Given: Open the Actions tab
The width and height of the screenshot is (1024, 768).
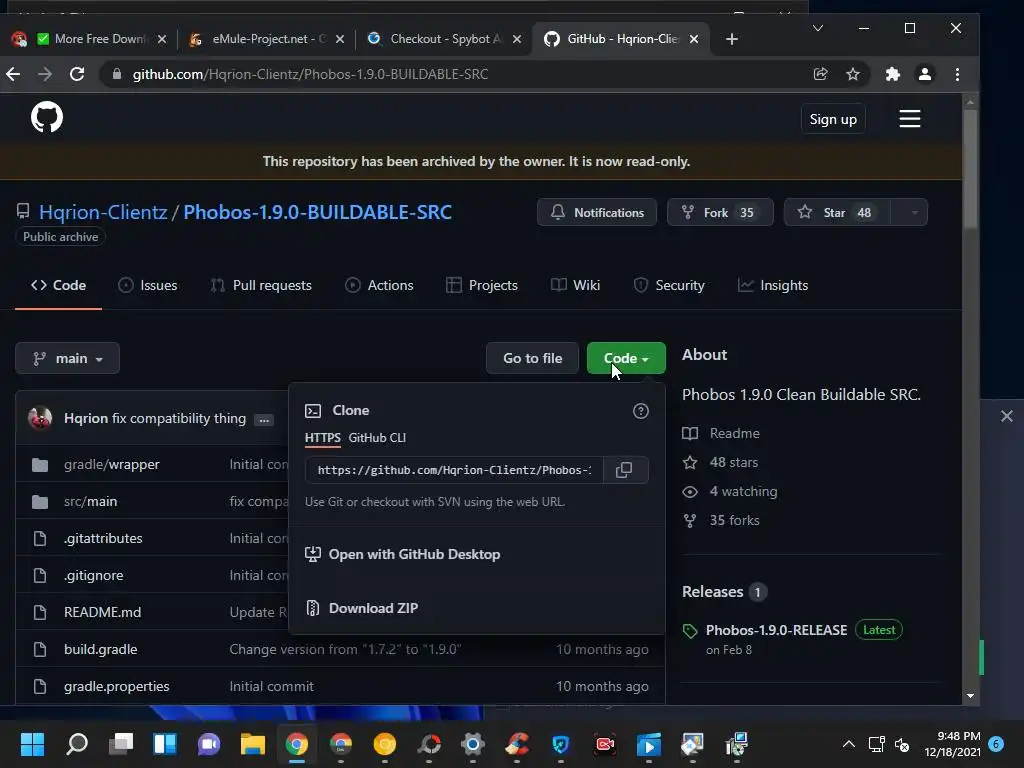Looking at the screenshot, I should coord(379,285).
